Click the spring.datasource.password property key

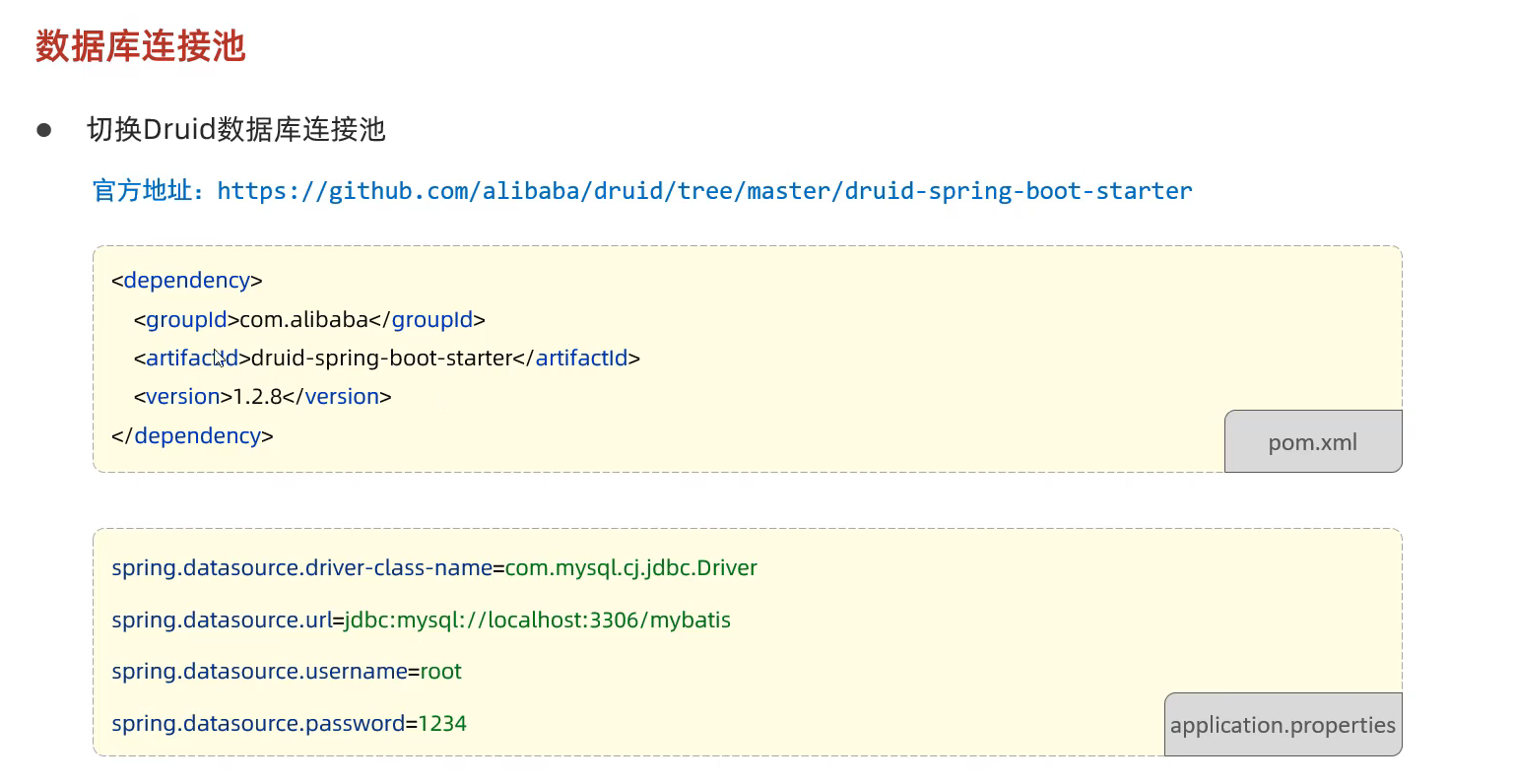(258, 724)
